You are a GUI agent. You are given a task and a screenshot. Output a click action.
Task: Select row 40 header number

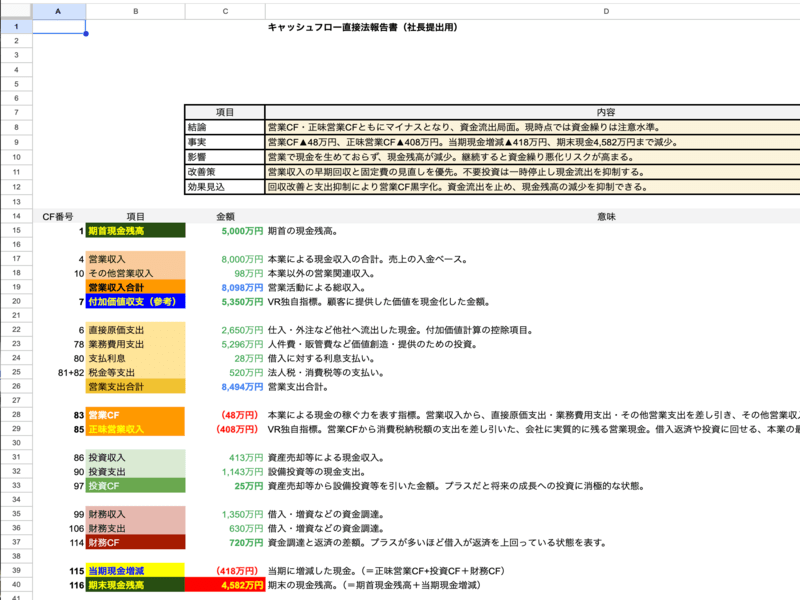point(16,585)
